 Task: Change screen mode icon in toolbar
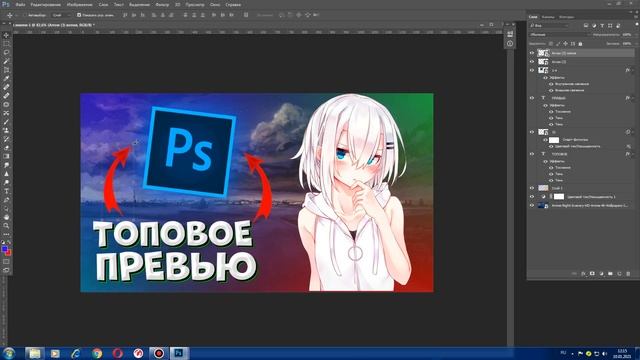click(x=6, y=270)
